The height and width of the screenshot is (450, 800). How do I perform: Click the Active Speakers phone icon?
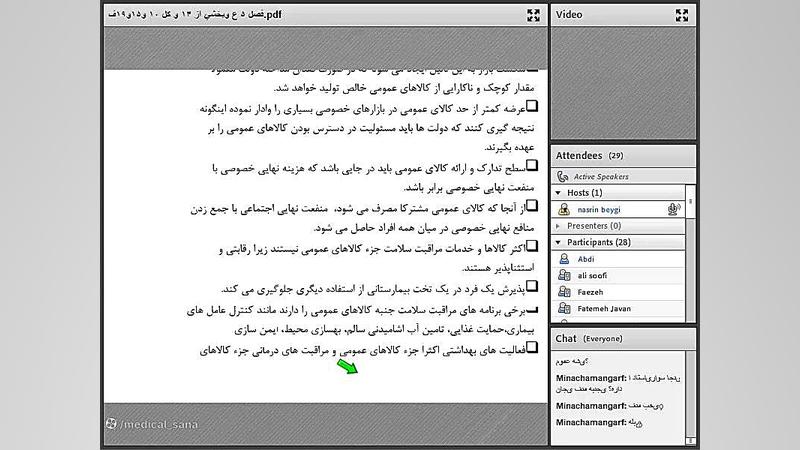click(x=563, y=177)
